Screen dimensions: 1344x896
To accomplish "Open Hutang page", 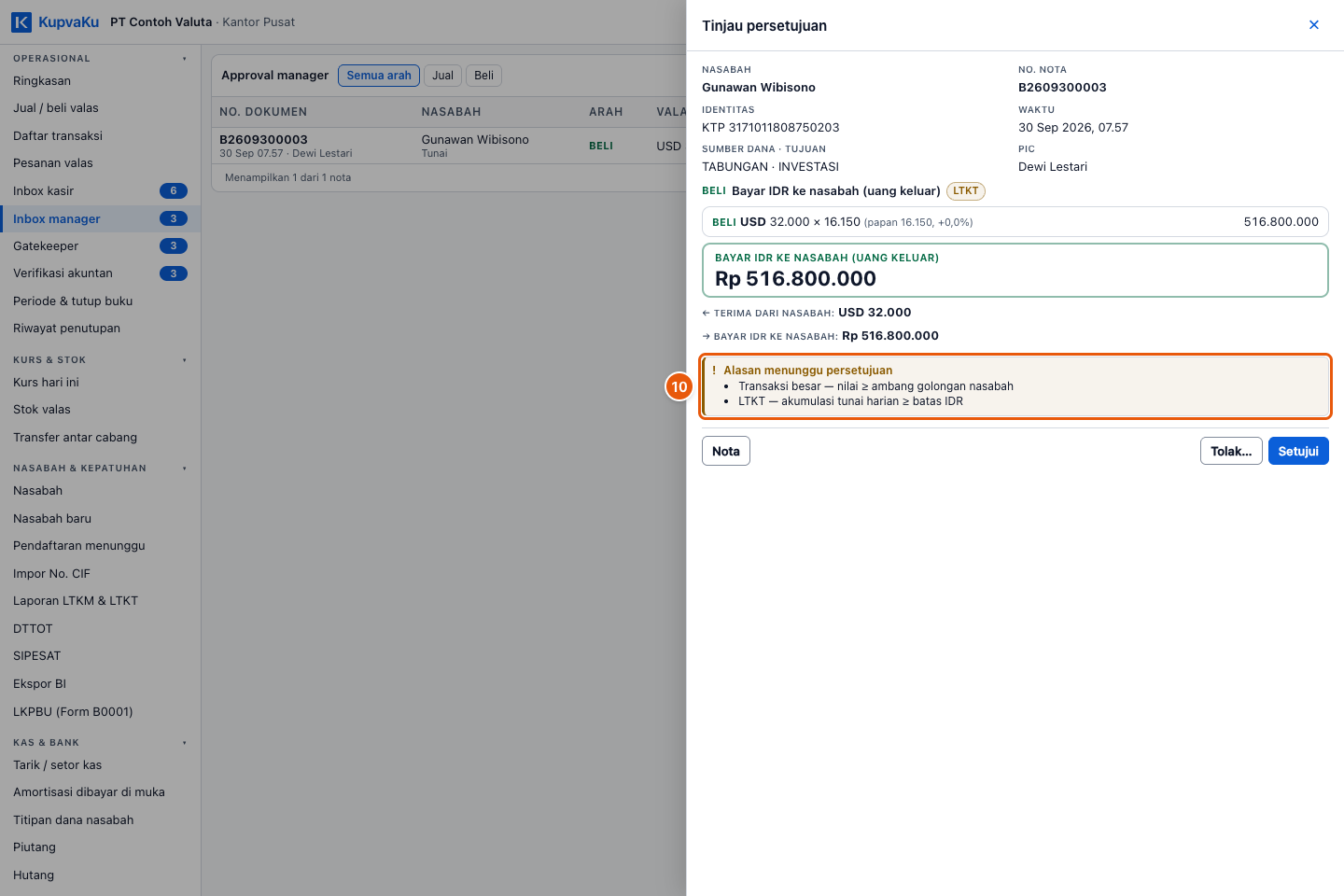I will point(100,875).
